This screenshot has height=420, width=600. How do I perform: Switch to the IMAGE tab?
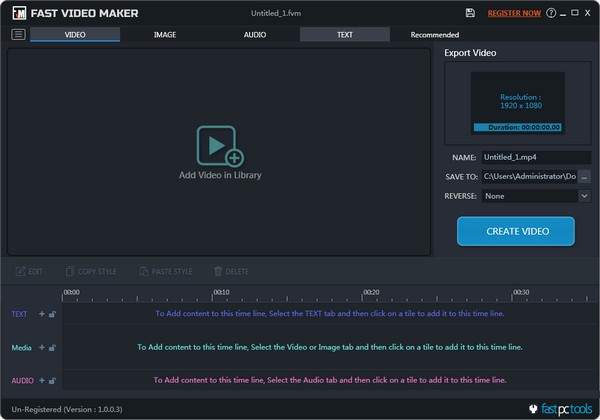coord(165,34)
